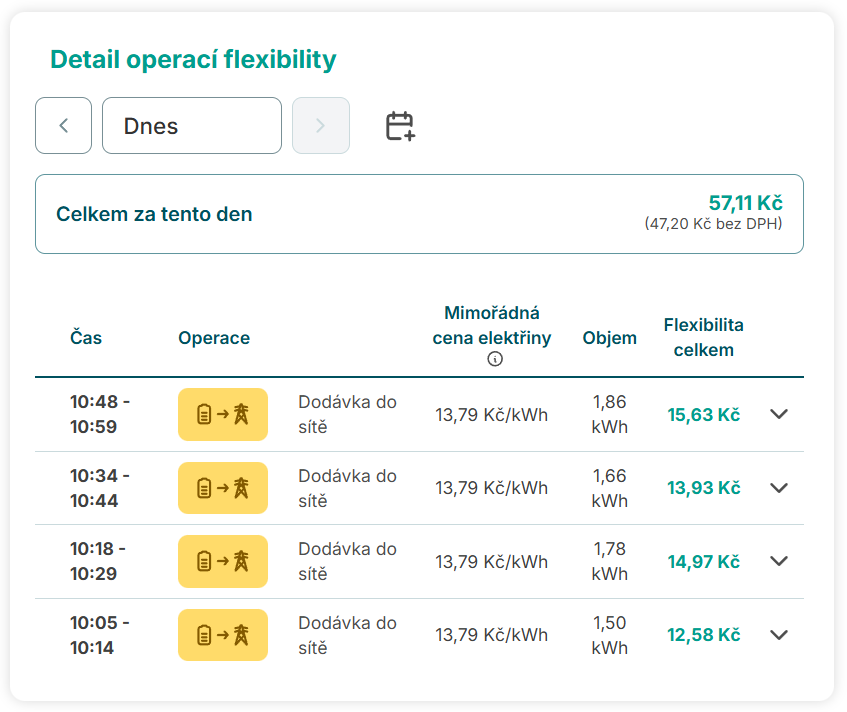This screenshot has width=847, height=712.
Task: Expand the 10:48 - 10:59 operation details
Action: (779, 414)
